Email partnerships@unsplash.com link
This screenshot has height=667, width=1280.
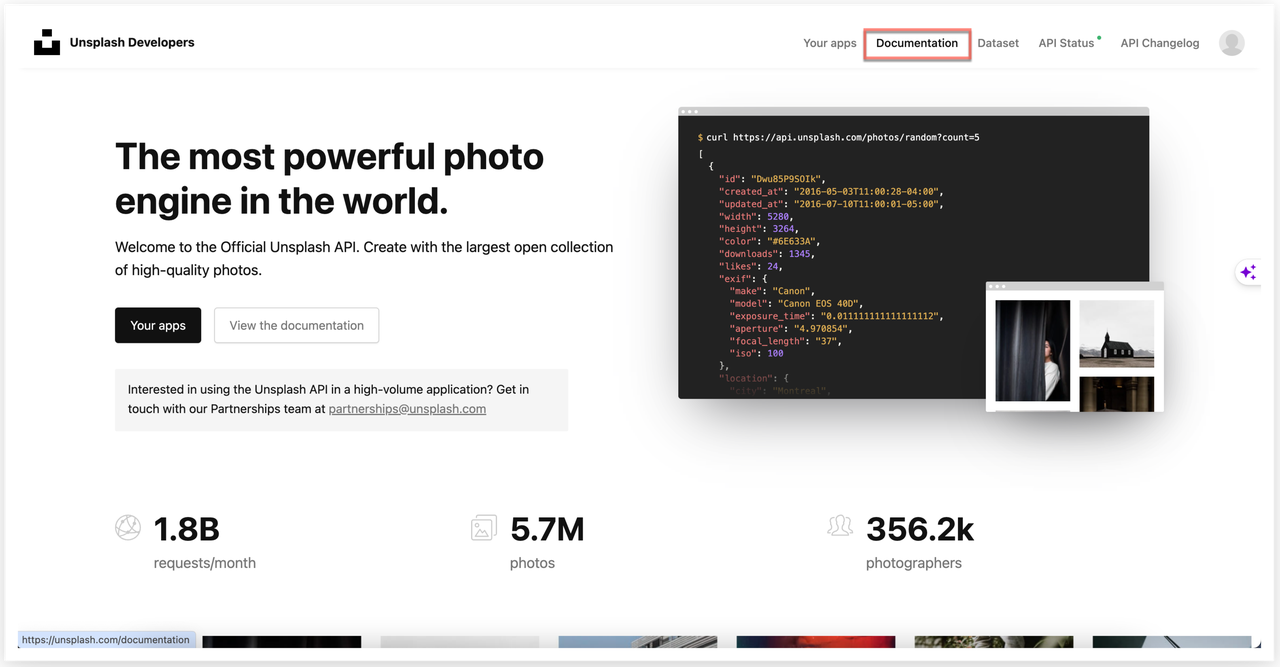tap(407, 409)
